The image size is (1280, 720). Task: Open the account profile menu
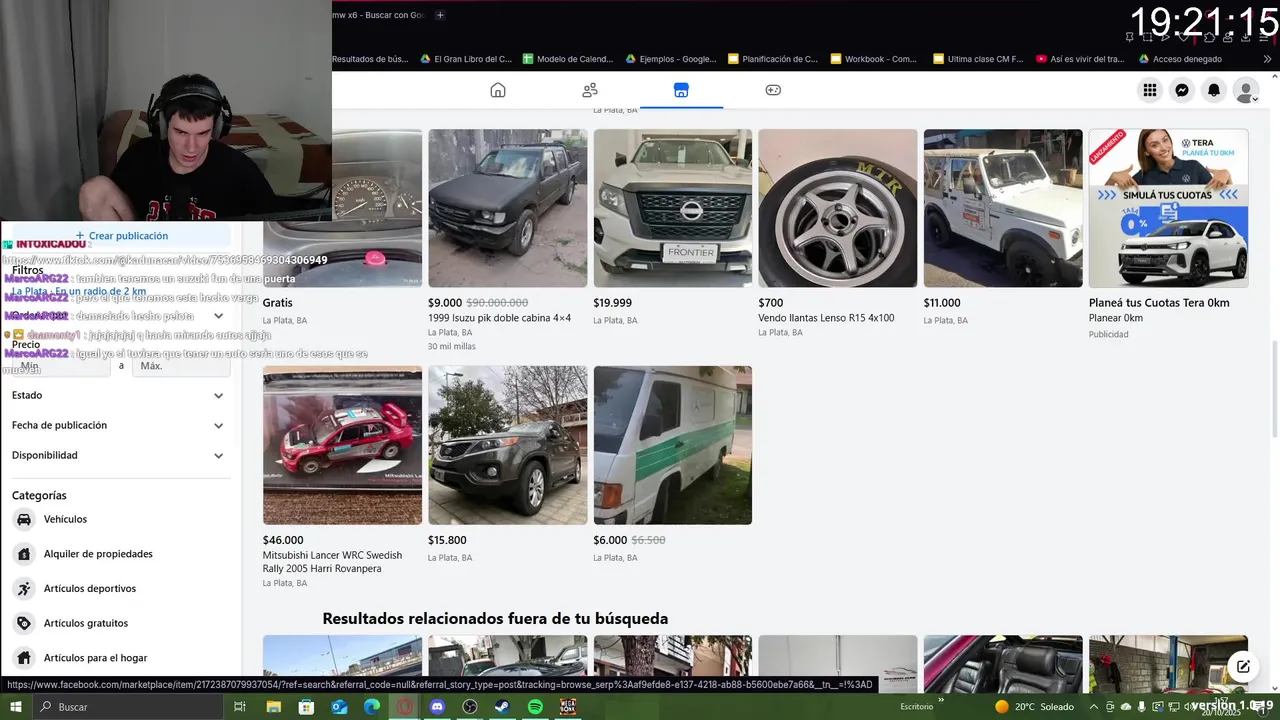(1246, 90)
